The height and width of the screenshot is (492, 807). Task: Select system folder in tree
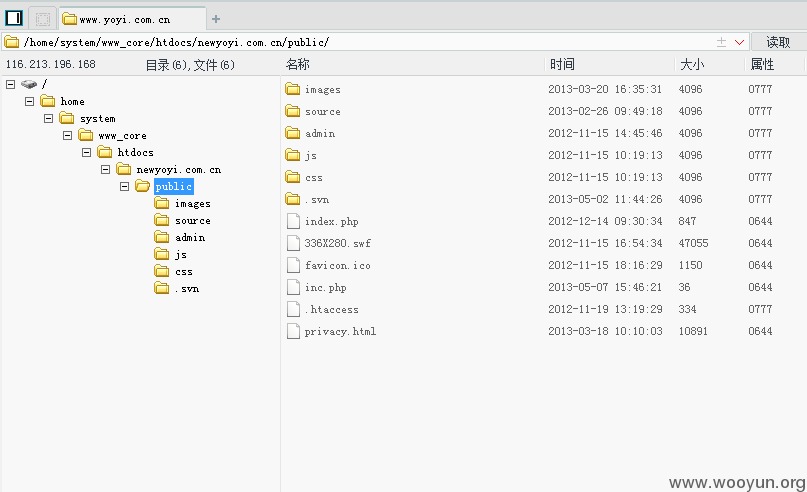(97, 118)
